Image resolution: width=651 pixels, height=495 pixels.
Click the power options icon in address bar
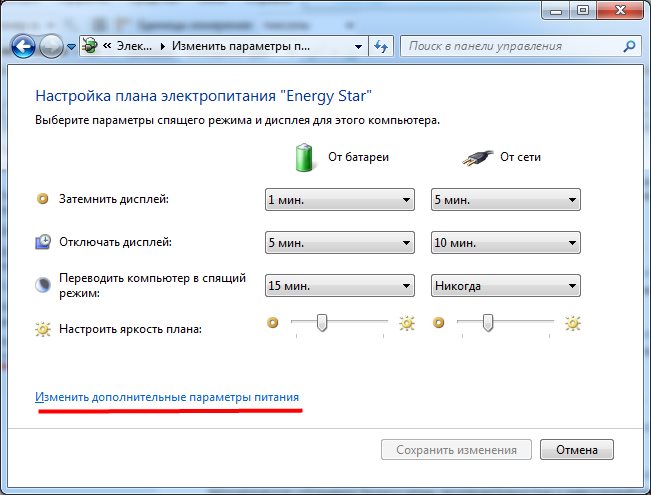pyautogui.click(x=90, y=46)
